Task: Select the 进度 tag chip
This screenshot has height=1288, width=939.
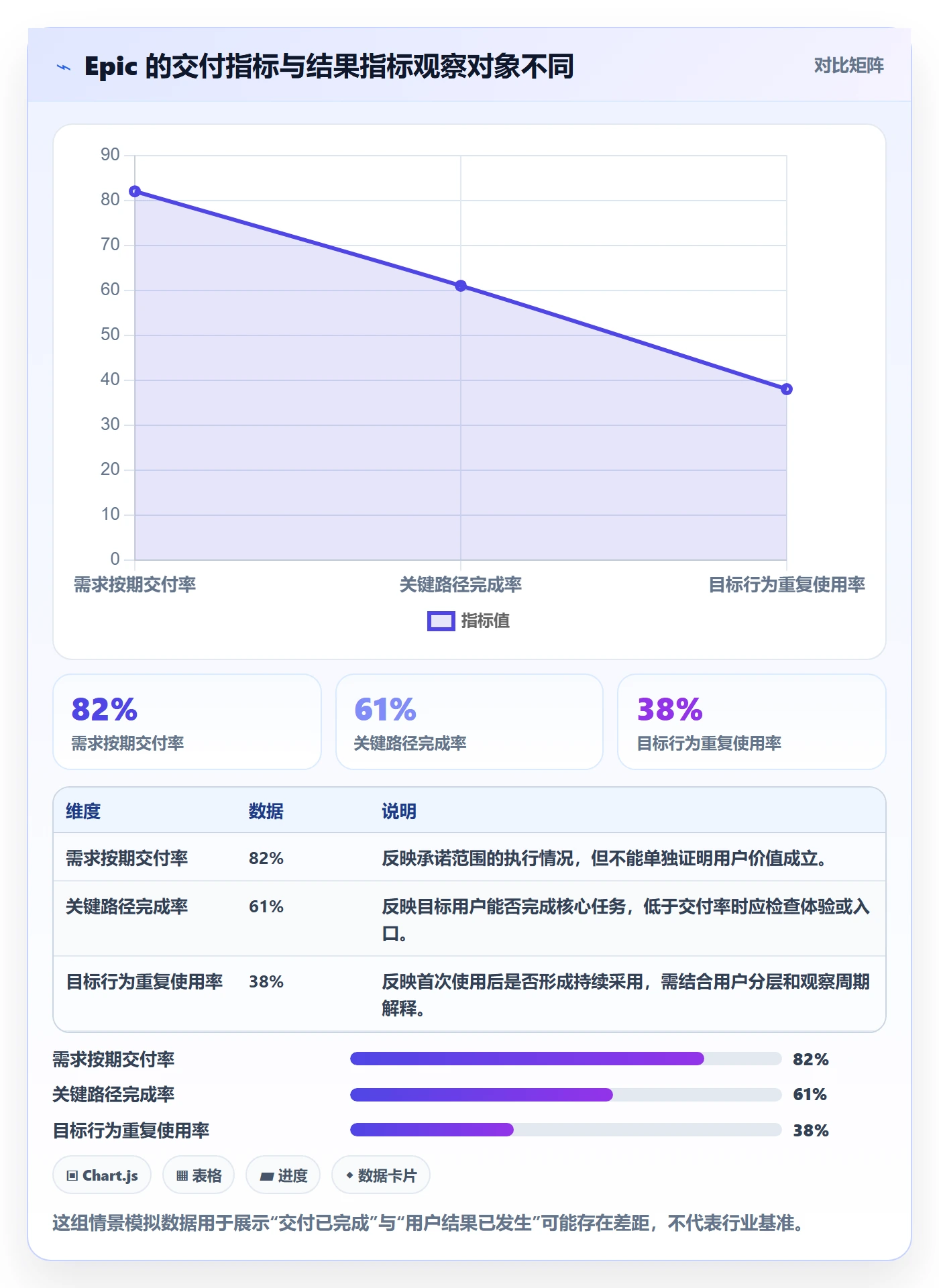Action: [x=283, y=1175]
